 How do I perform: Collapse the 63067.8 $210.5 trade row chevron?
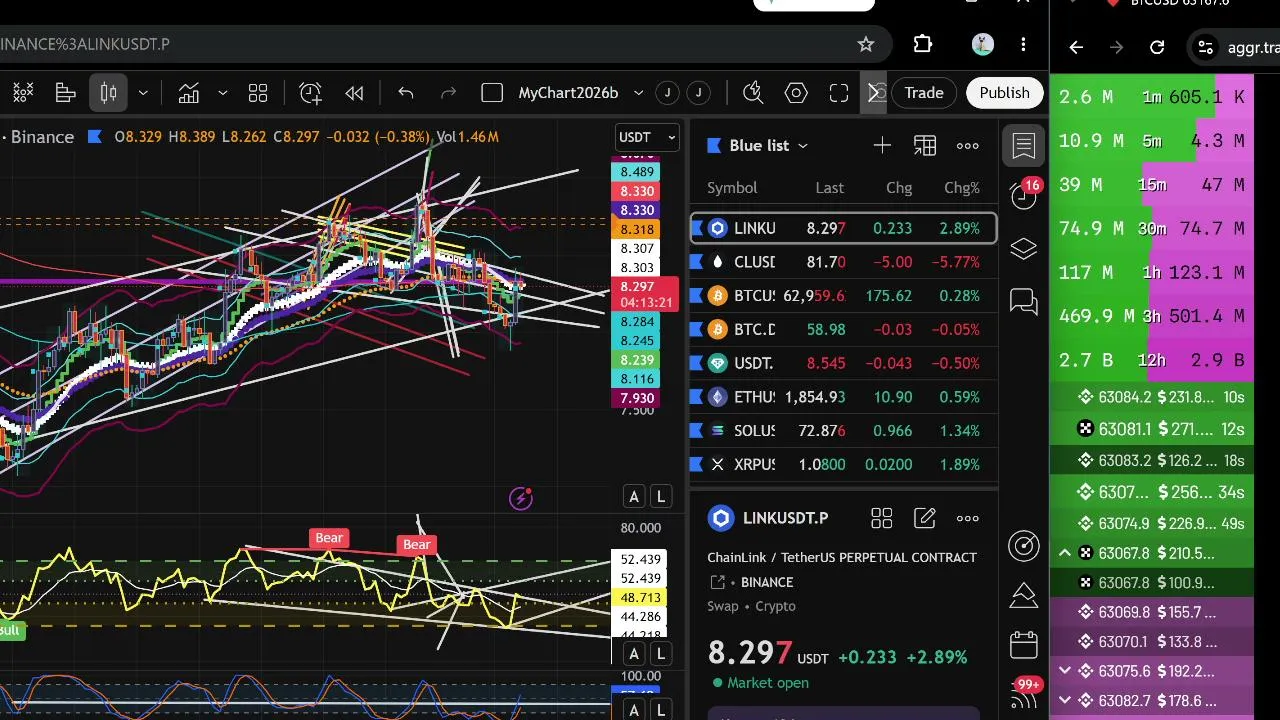pos(1065,553)
